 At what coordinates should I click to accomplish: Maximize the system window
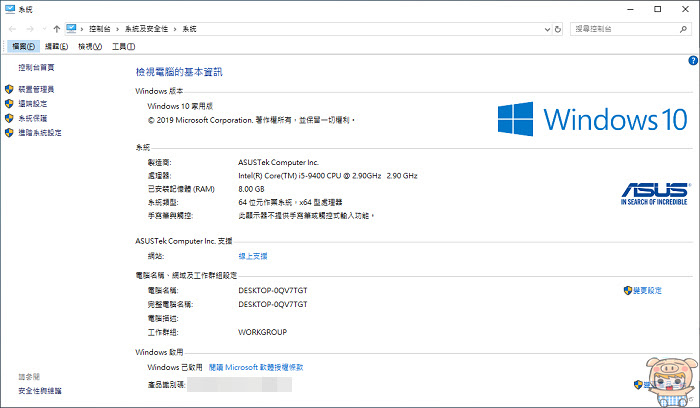point(658,9)
